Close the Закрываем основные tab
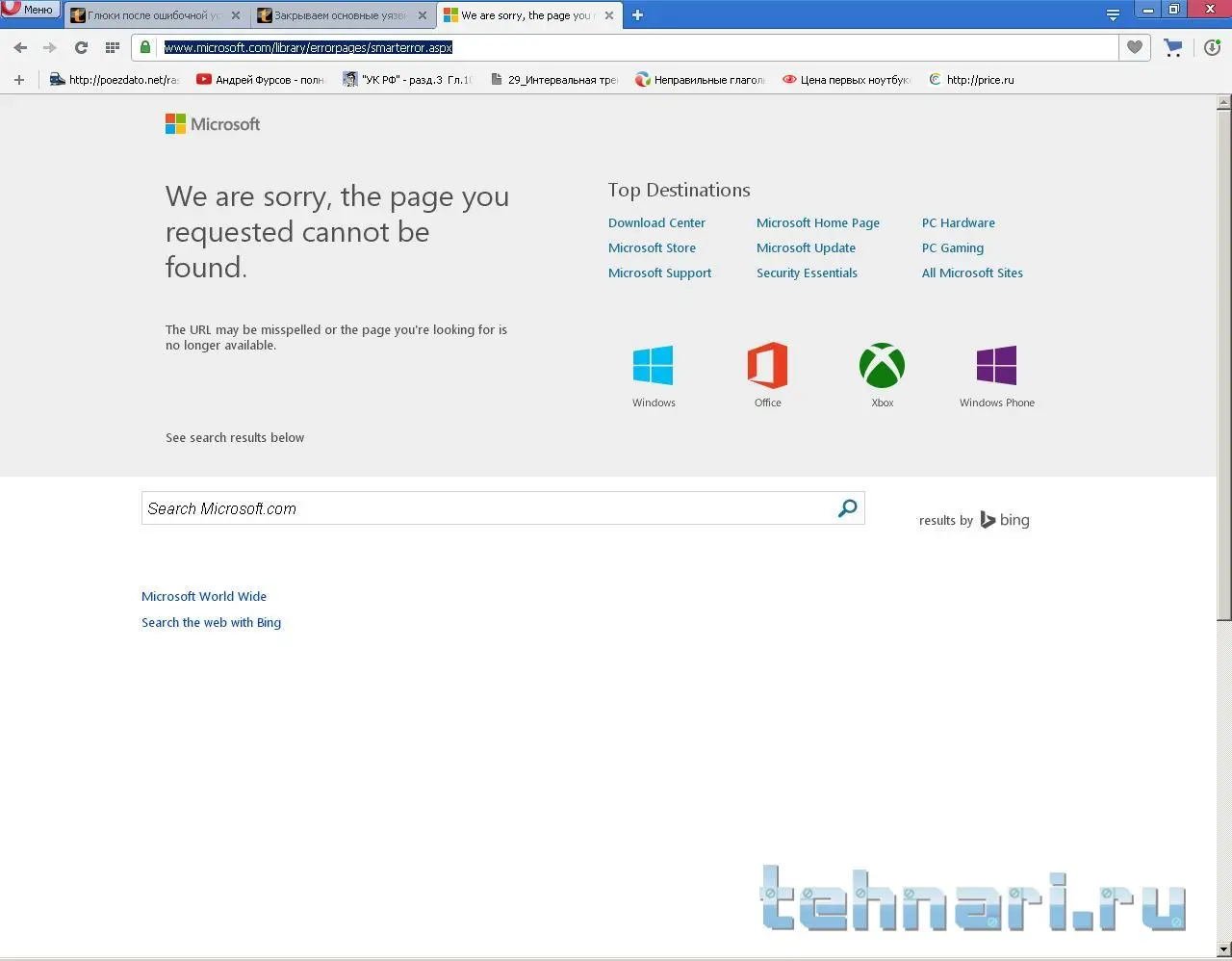This screenshot has height=961, width=1232. click(423, 15)
